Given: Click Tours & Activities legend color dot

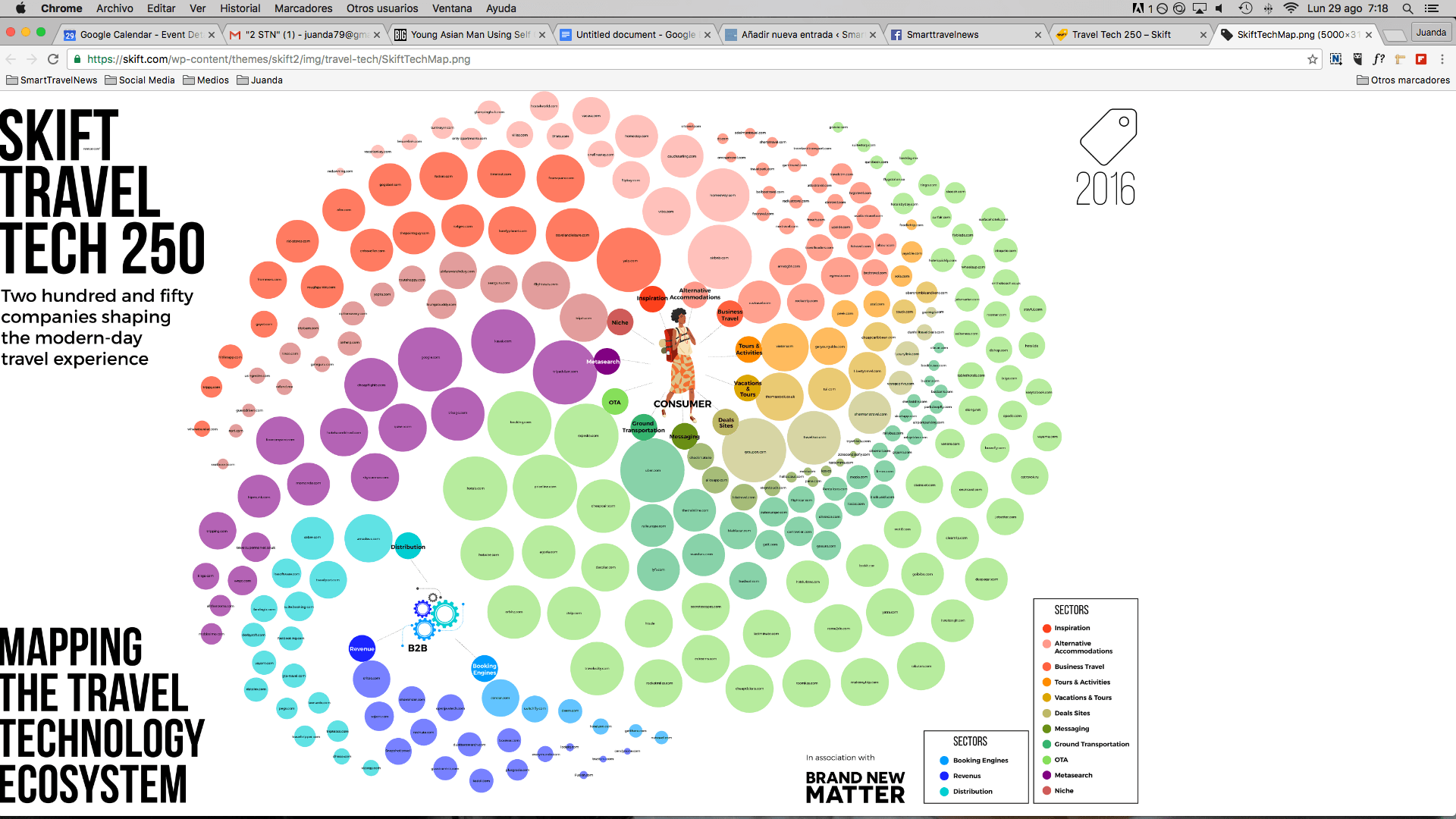Looking at the screenshot, I should click(x=1046, y=682).
